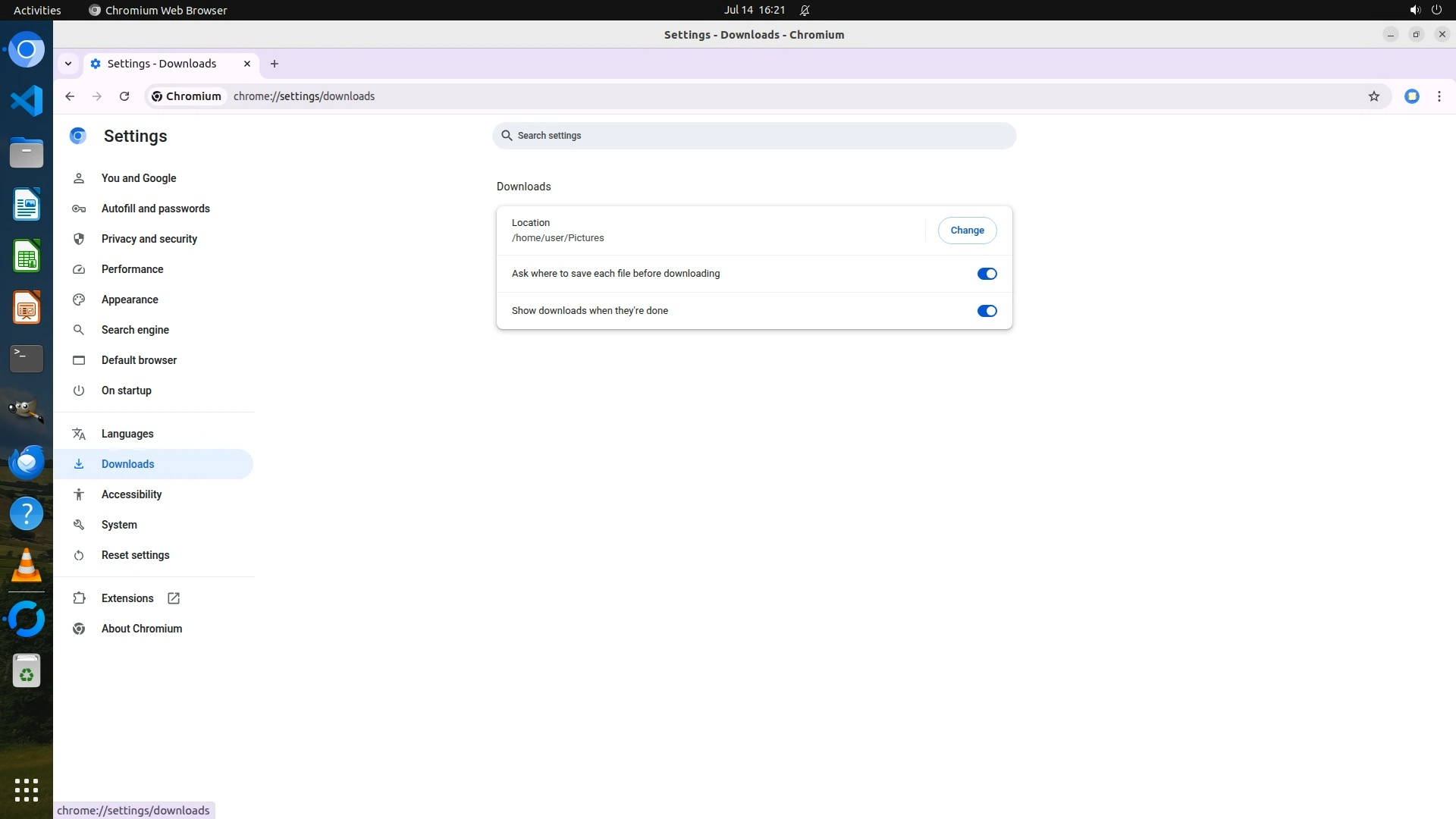Click the back navigation arrow
The height and width of the screenshot is (819, 1456).
[x=70, y=96]
